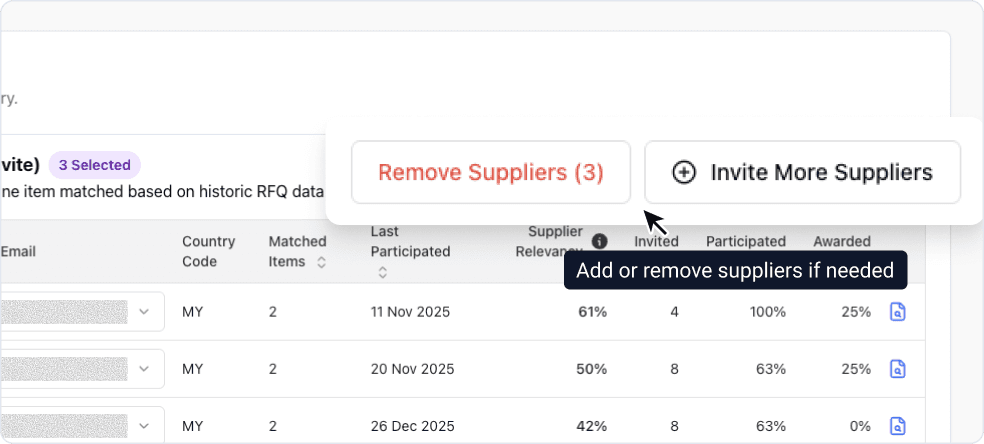Click the tooltip "Add or remove suppliers if needed"
Screen dimensions: 984x444
tap(735, 270)
